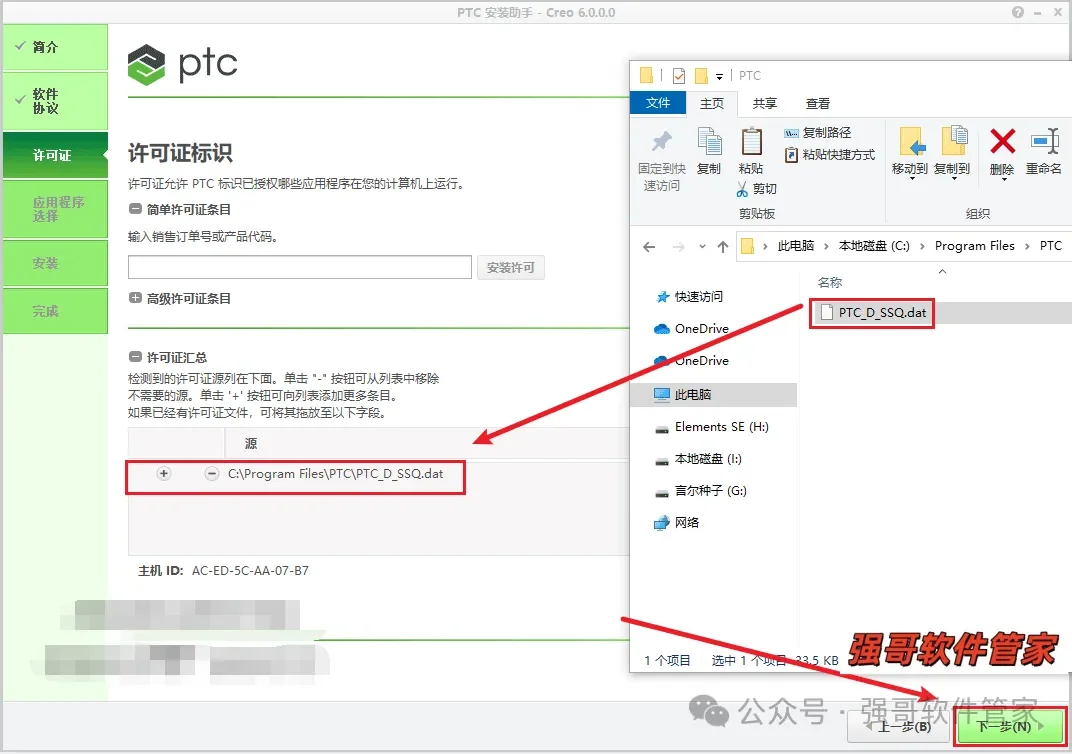Open the second OneDrive entry
1072x754 pixels.
coord(691,361)
